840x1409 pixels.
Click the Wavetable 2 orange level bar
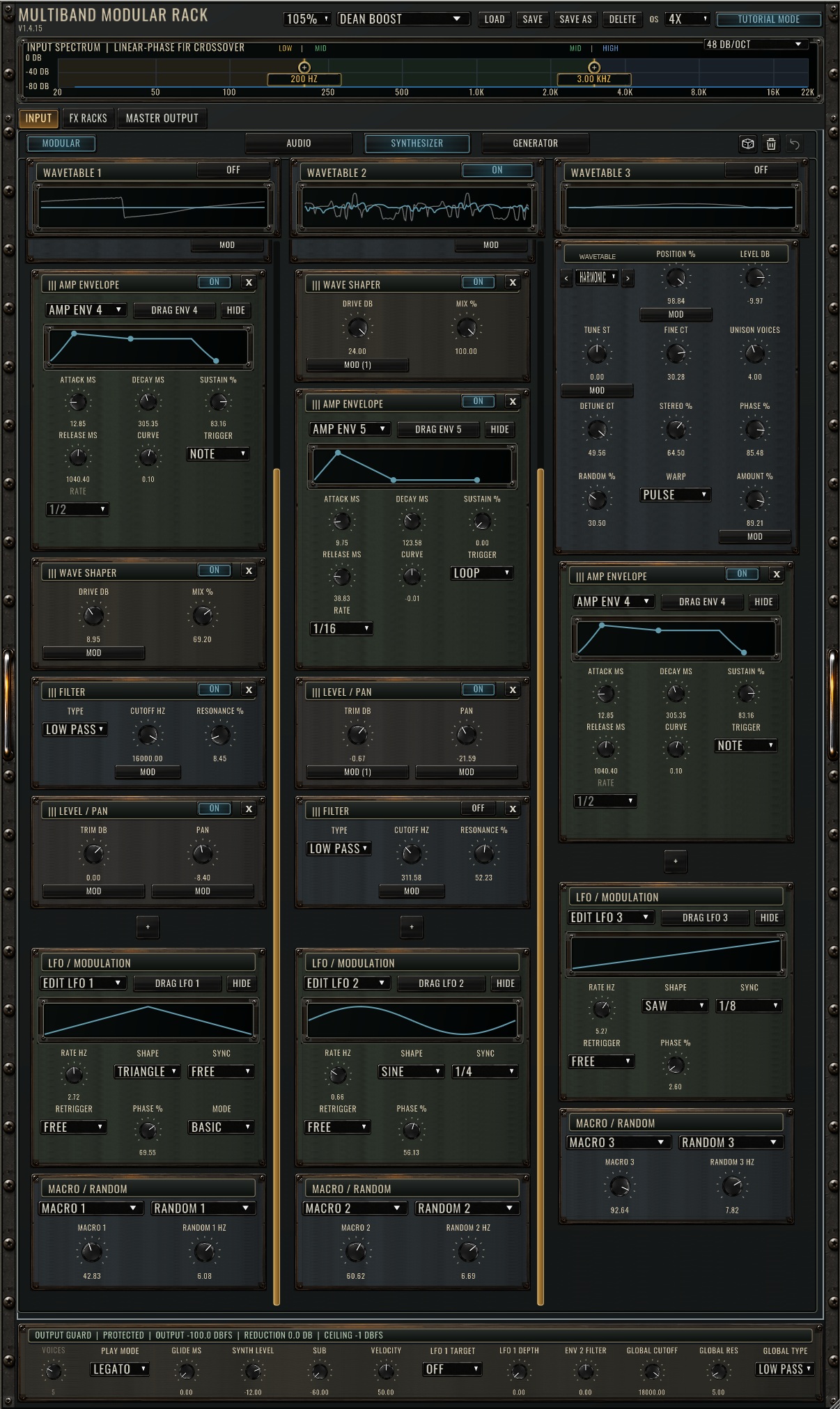[540, 886]
